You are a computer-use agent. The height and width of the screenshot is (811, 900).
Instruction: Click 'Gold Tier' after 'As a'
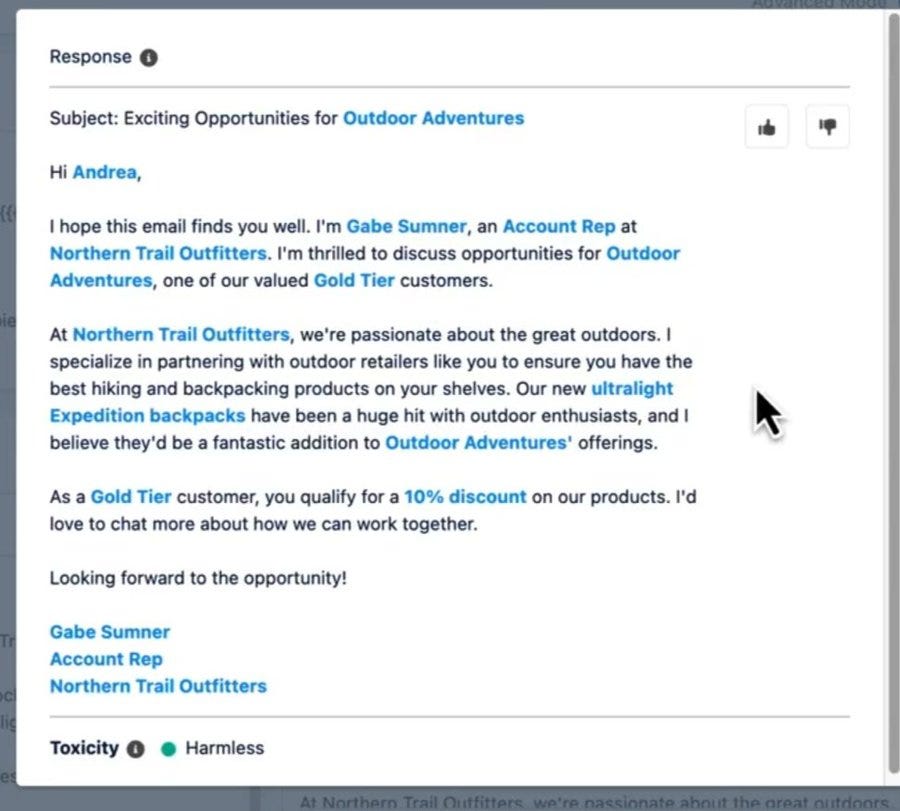pyautogui.click(x=131, y=496)
